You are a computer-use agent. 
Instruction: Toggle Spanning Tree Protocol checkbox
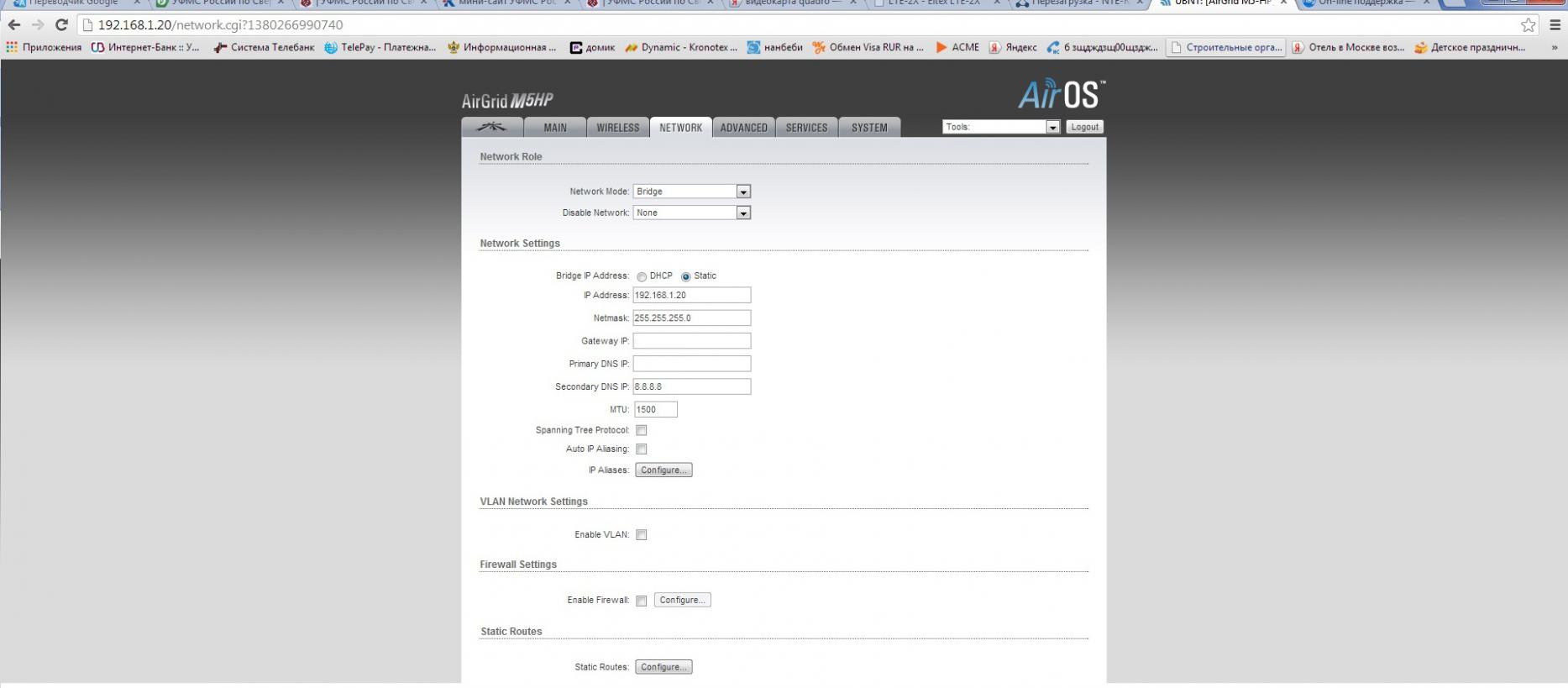pyautogui.click(x=642, y=430)
